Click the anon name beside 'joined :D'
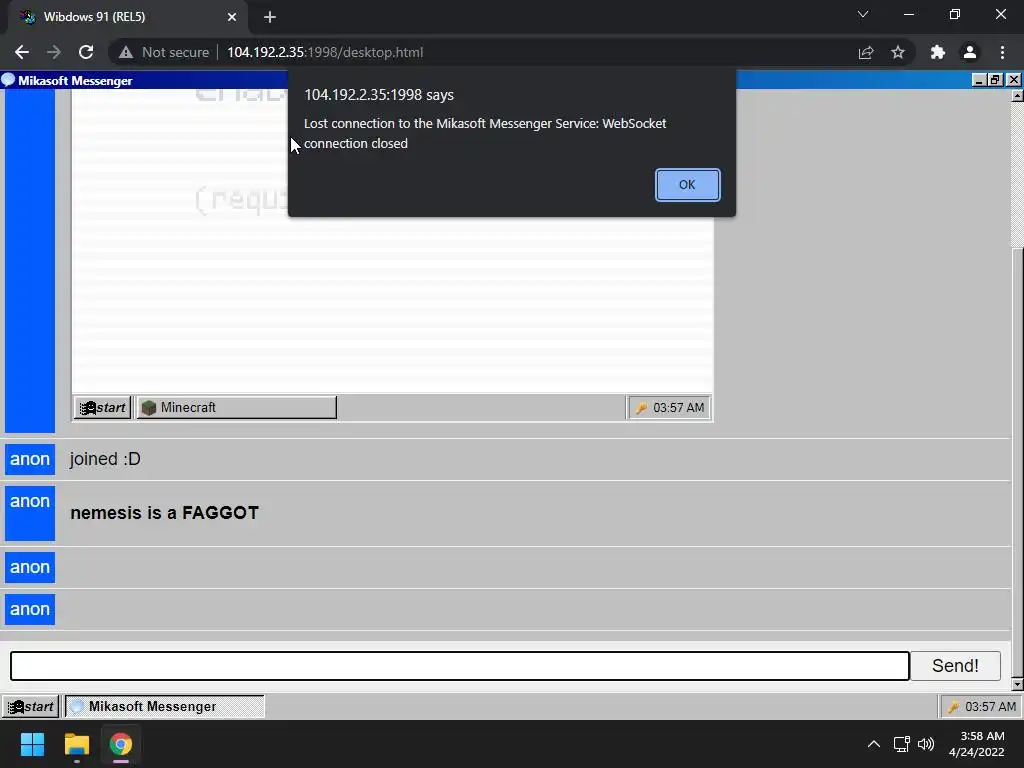Image resolution: width=1024 pixels, height=768 pixels. coord(30,459)
